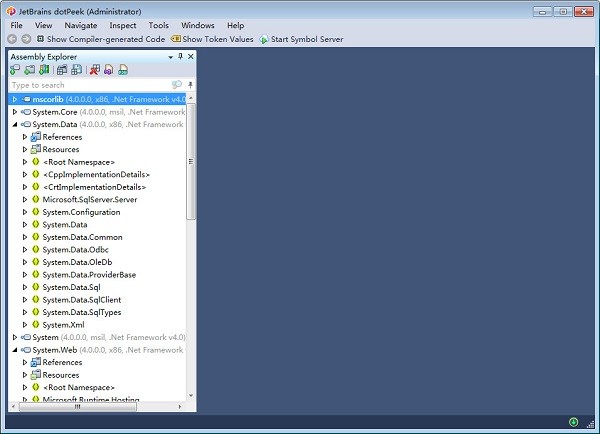This screenshot has width=600, height=434.
Task: Select System.Data.ProviderBase namespace
Action: coord(89,274)
